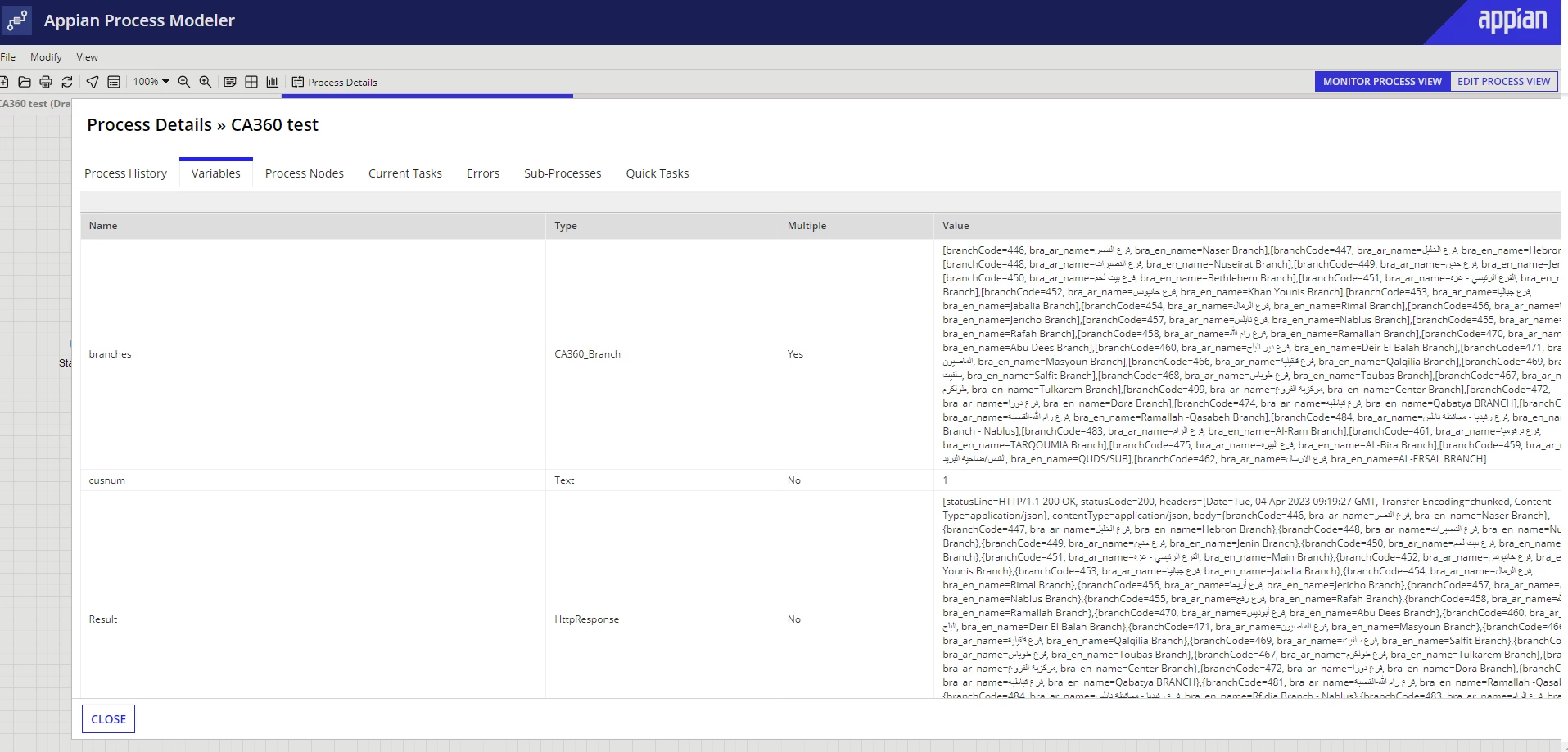Viewport: 1568px width, 752px height.
Task: Click the paper-plane icon in toolbar
Action: [93, 82]
